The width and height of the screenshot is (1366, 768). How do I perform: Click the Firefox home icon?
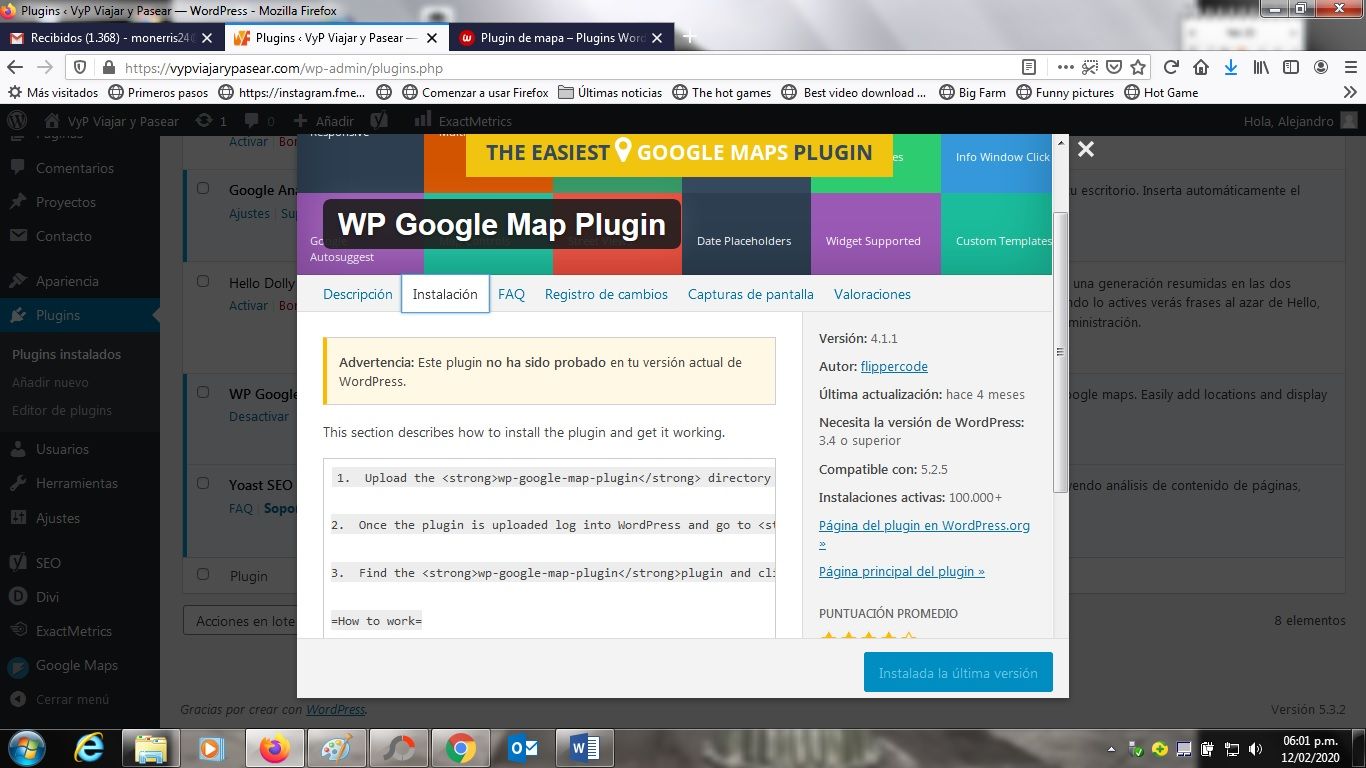(x=1201, y=67)
